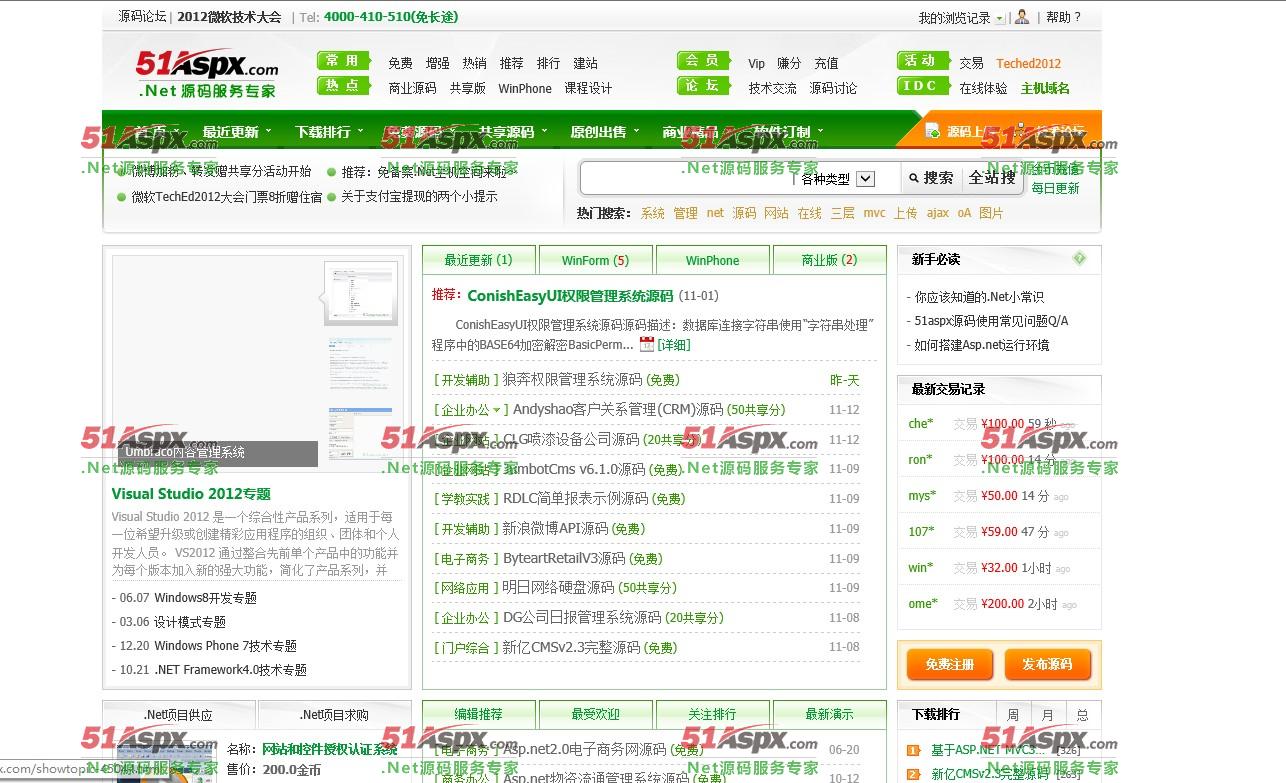This screenshot has width=1286, height=783.
Task: Focus the search text input field
Action: click(688, 179)
